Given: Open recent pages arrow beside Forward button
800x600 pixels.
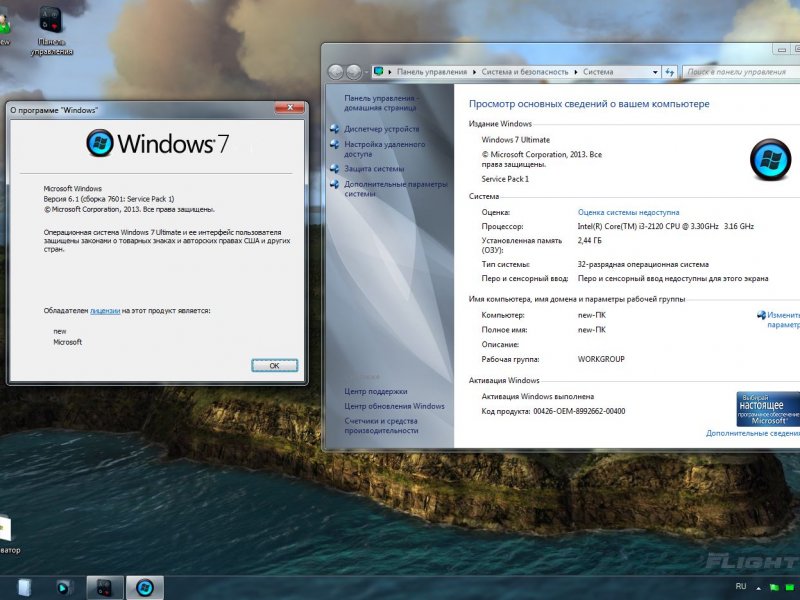Looking at the screenshot, I should [366, 72].
